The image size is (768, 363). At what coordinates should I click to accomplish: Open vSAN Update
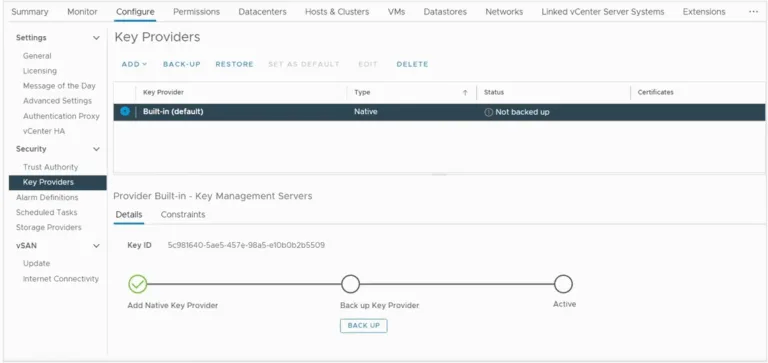pyautogui.click(x=37, y=264)
